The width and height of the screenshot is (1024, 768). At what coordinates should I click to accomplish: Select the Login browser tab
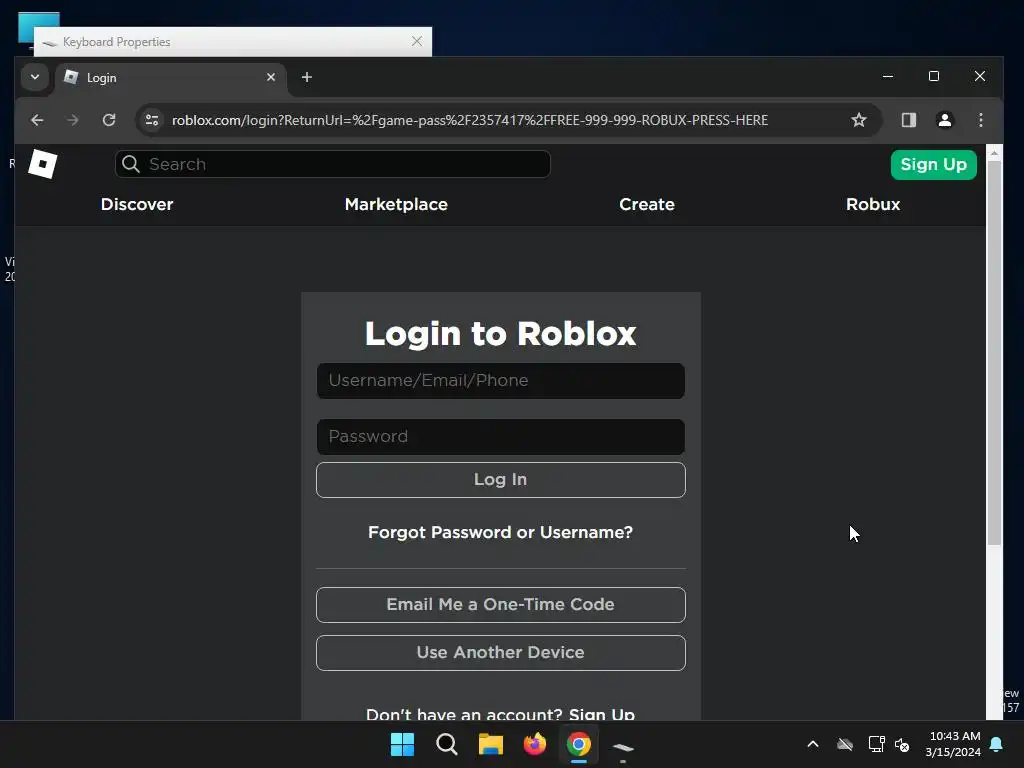(171, 78)
